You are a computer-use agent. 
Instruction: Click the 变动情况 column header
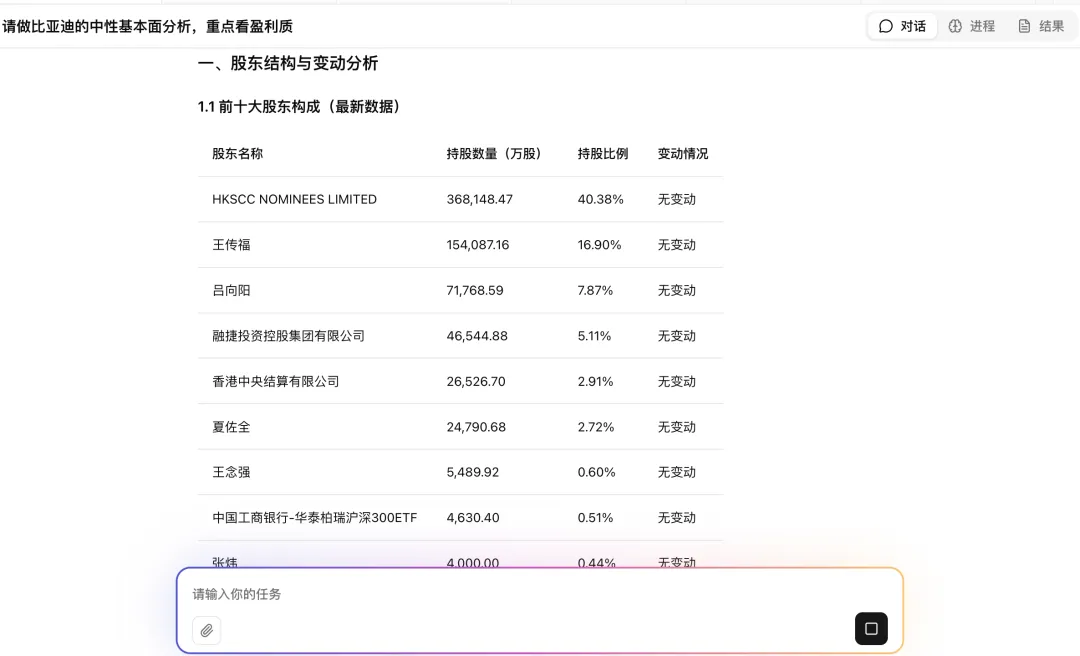point(683,154)
